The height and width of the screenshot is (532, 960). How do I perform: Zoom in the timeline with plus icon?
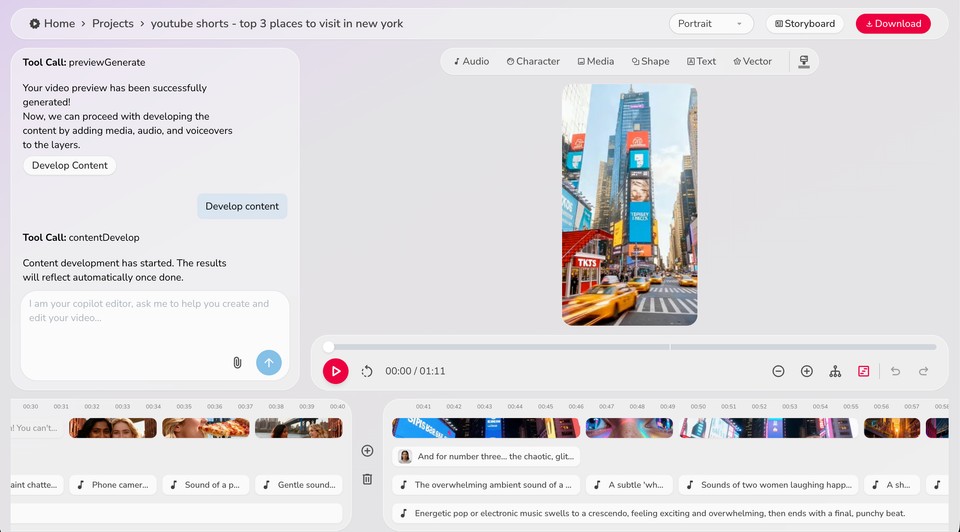pyautogui.click(x=807, y=371)
